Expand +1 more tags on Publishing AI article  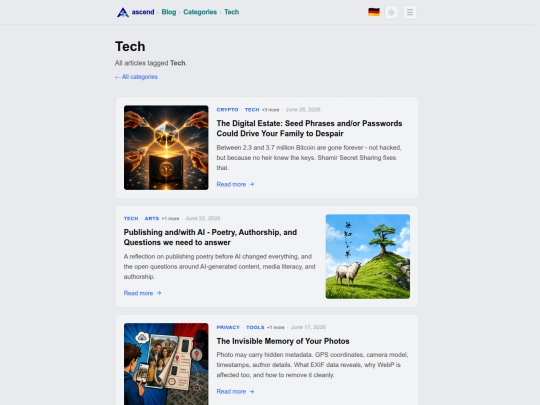[x=170, y=219]
